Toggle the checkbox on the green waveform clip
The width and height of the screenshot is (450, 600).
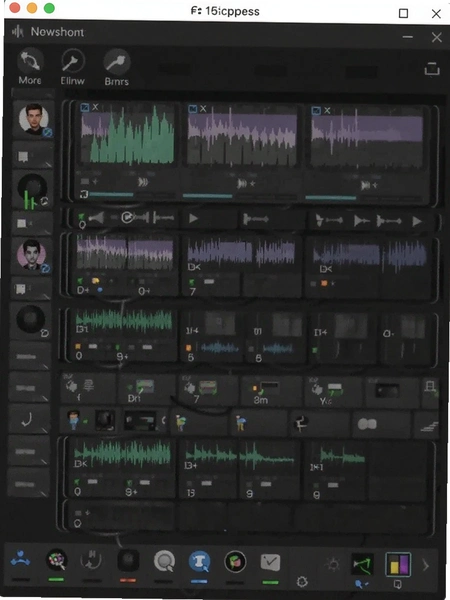(x=85, y=108)
